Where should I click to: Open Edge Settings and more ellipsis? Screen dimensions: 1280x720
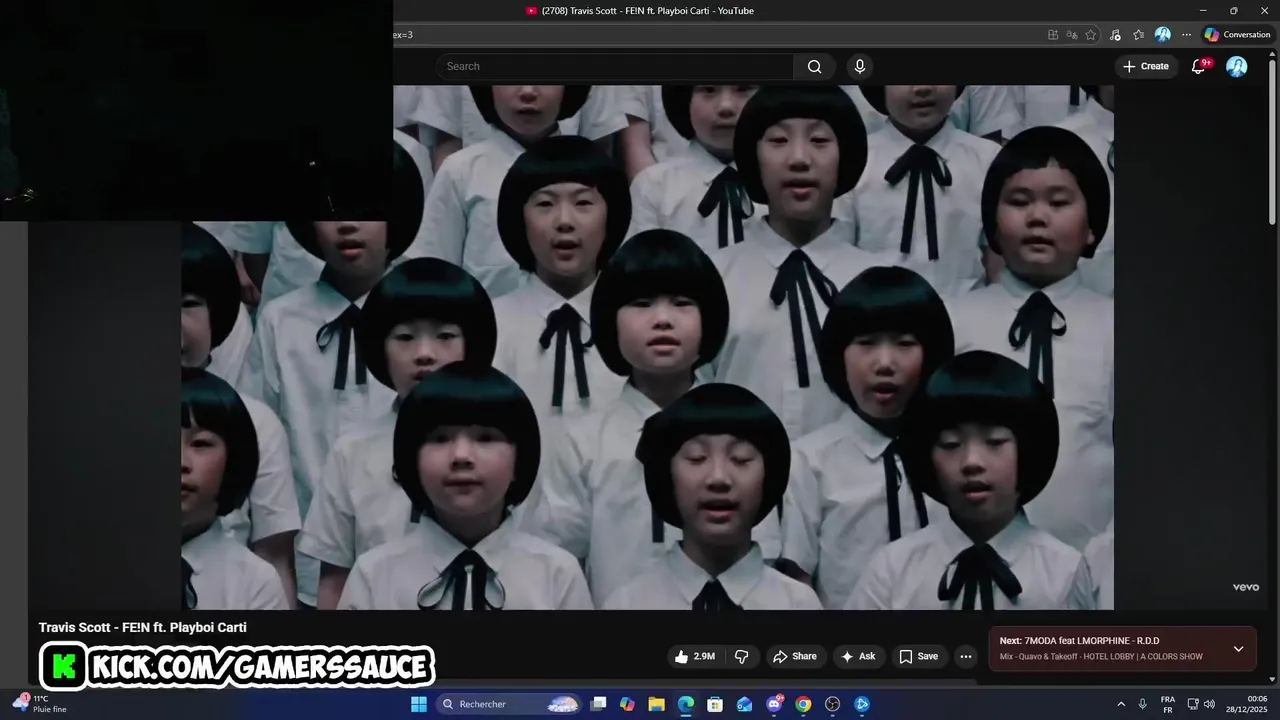(x=1187, y=34)
